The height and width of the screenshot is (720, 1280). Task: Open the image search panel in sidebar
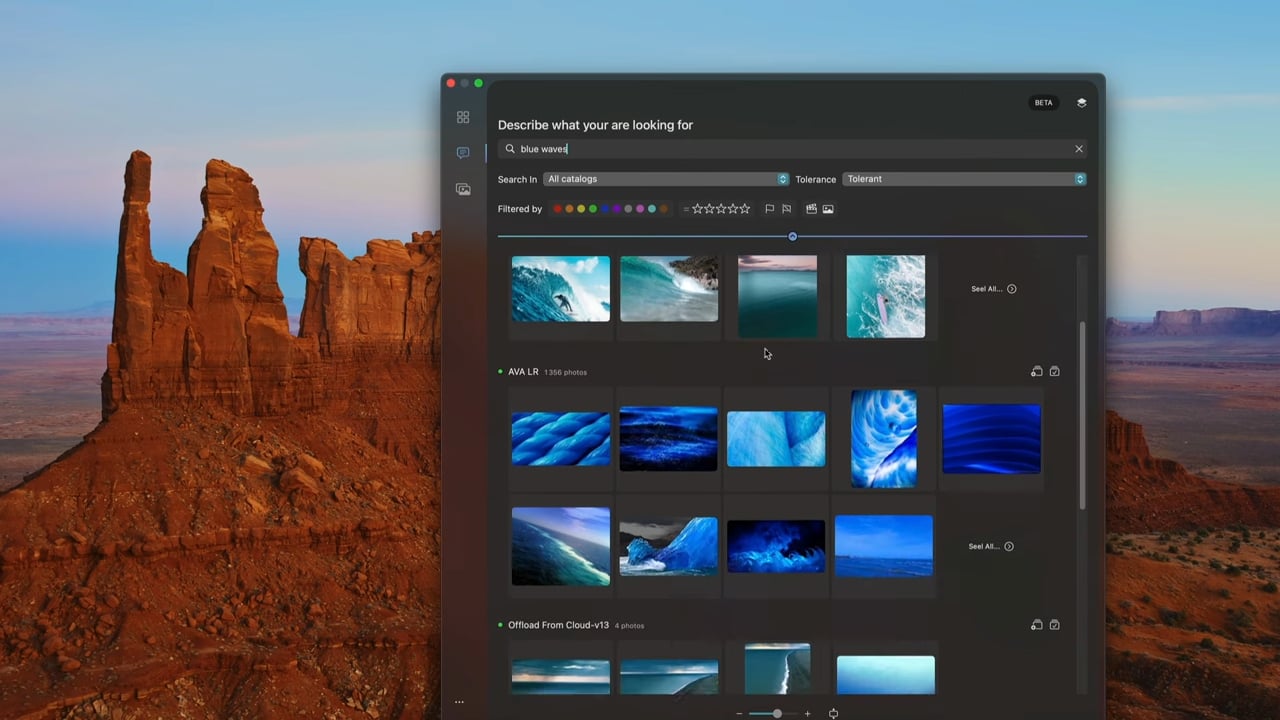tap(463, 189)
